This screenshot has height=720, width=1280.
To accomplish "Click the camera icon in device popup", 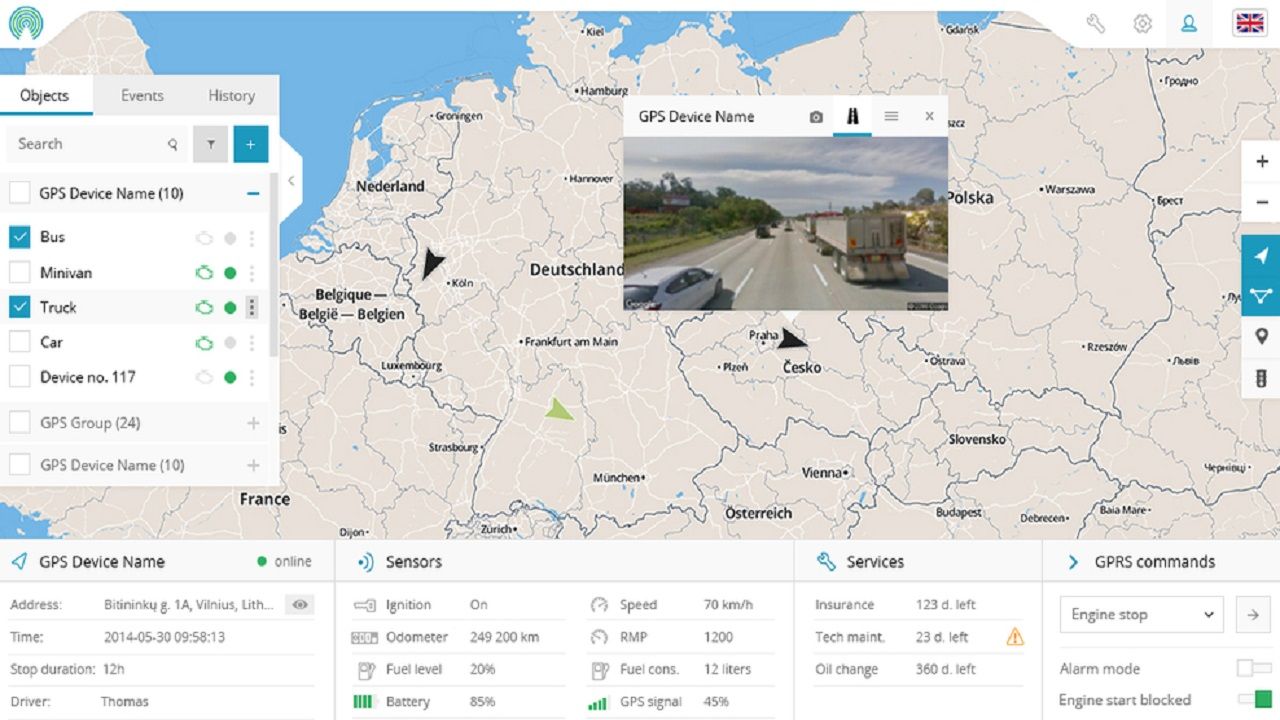I will pyautogui.click(x=816, y=117).
